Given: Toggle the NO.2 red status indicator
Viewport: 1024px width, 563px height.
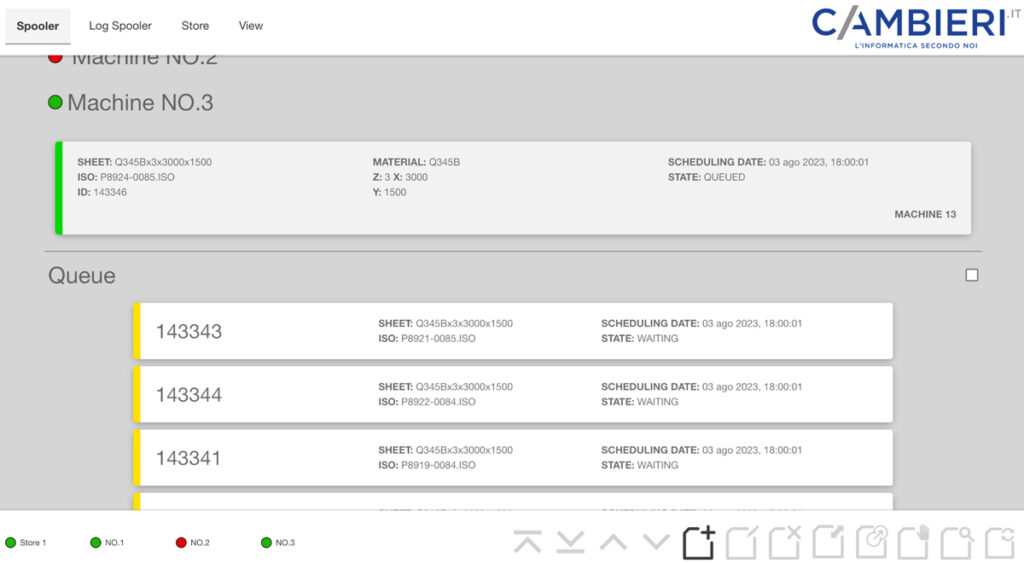Looking at the screenshot, I should point(181,543).
